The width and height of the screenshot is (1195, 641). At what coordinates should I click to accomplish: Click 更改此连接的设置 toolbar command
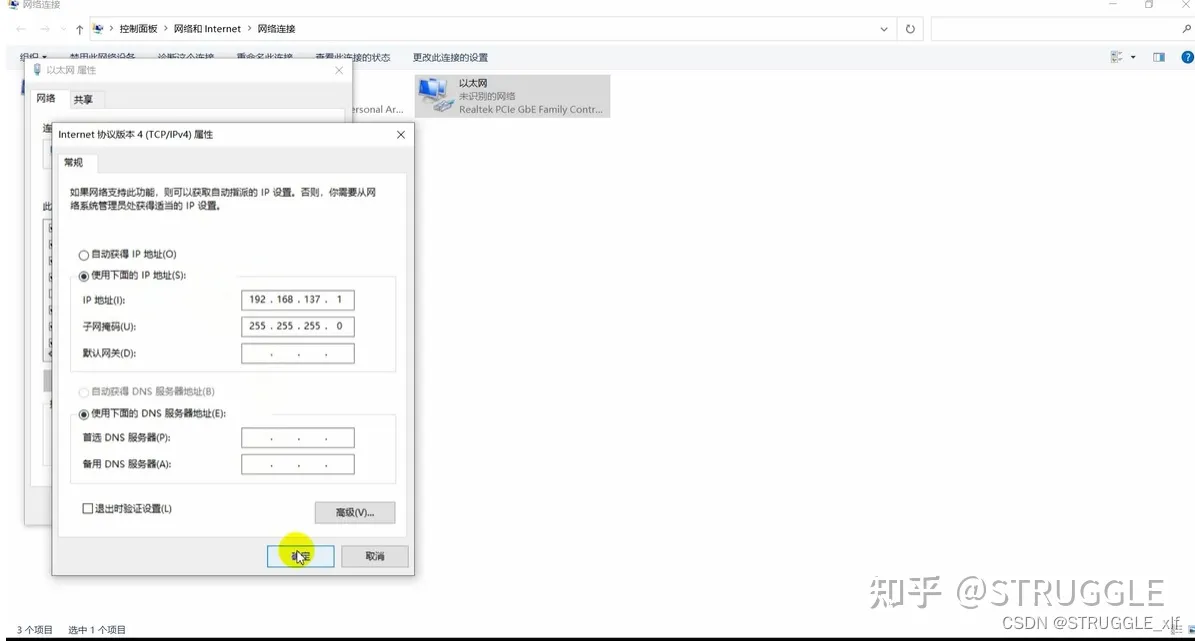[x=450, y=58]
